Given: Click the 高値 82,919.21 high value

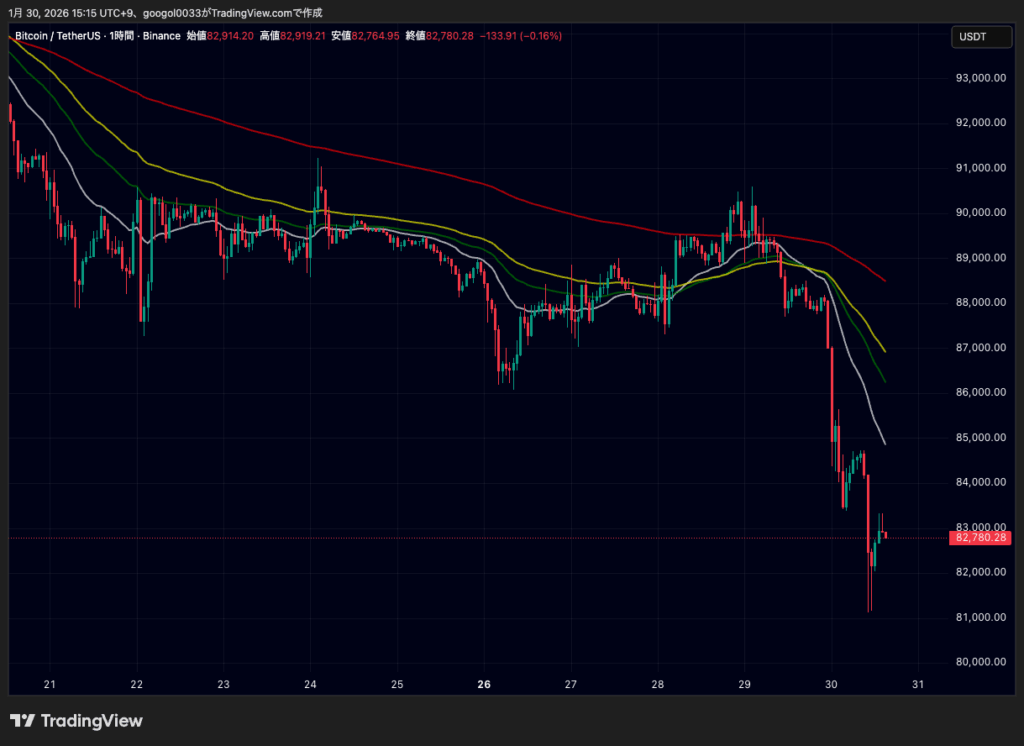Looking at the screenshot, I should pos(292,36).
